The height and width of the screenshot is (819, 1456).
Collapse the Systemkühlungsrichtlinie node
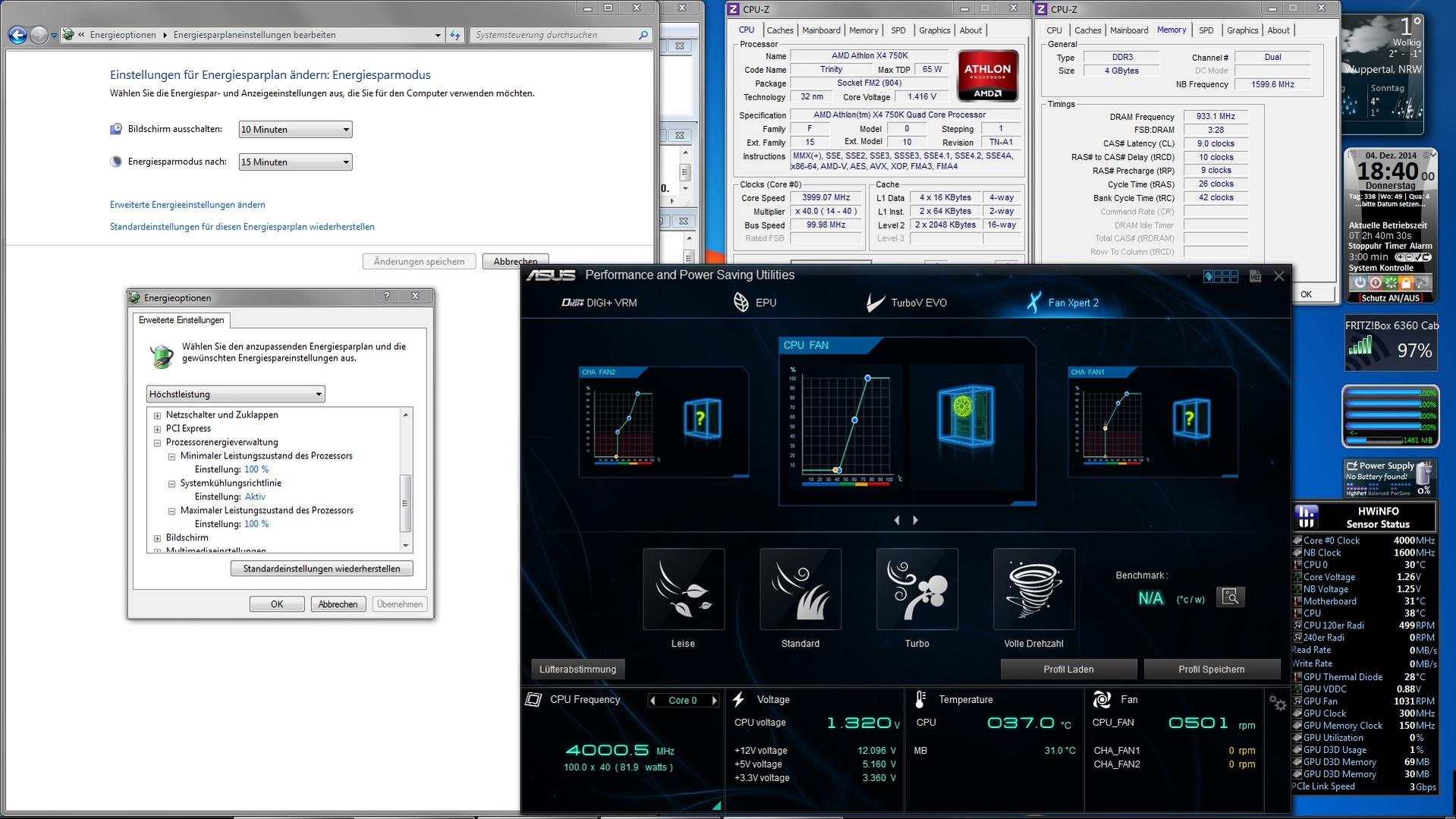pyautogui.click(x=171, y=484)
